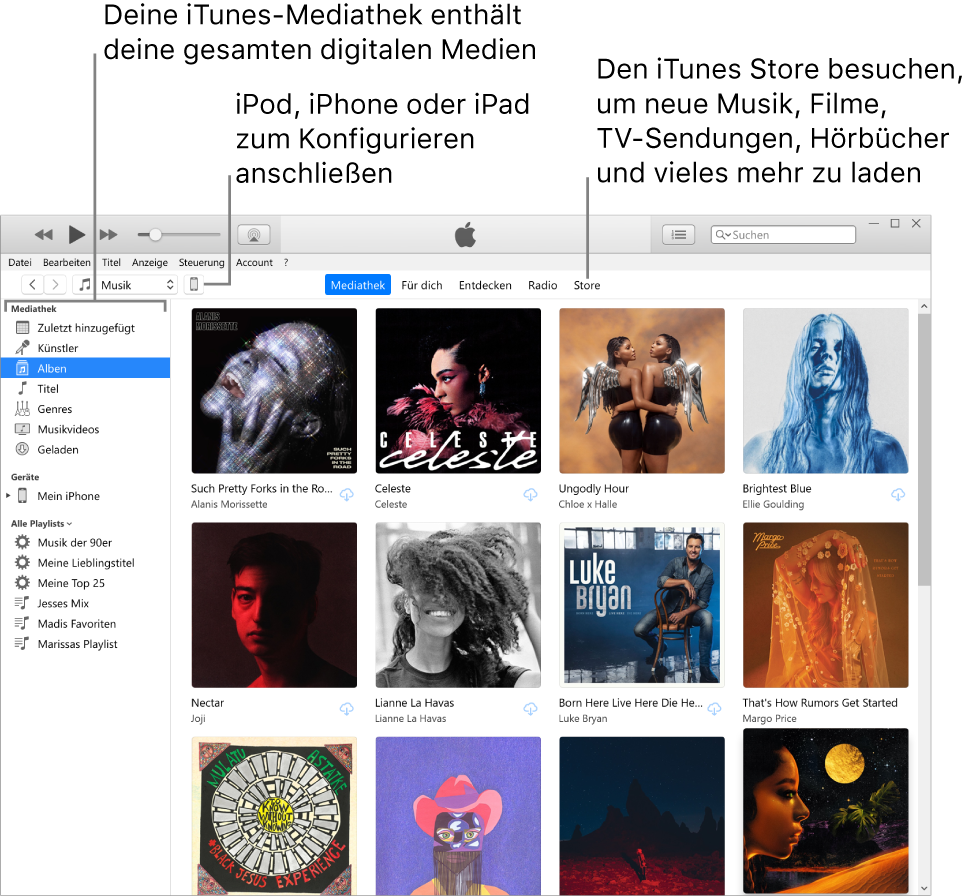Download Nectar album via cloud icon
974x896 pixels.
pyautogui.click(x=347, y=709)
